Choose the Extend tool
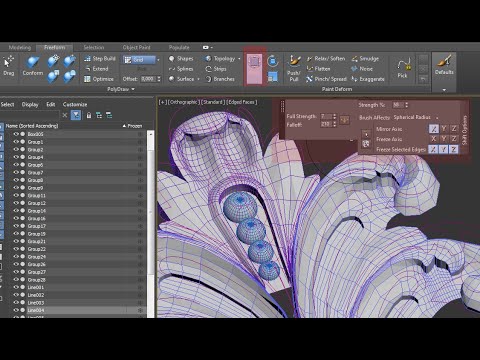 coord(96,69)
